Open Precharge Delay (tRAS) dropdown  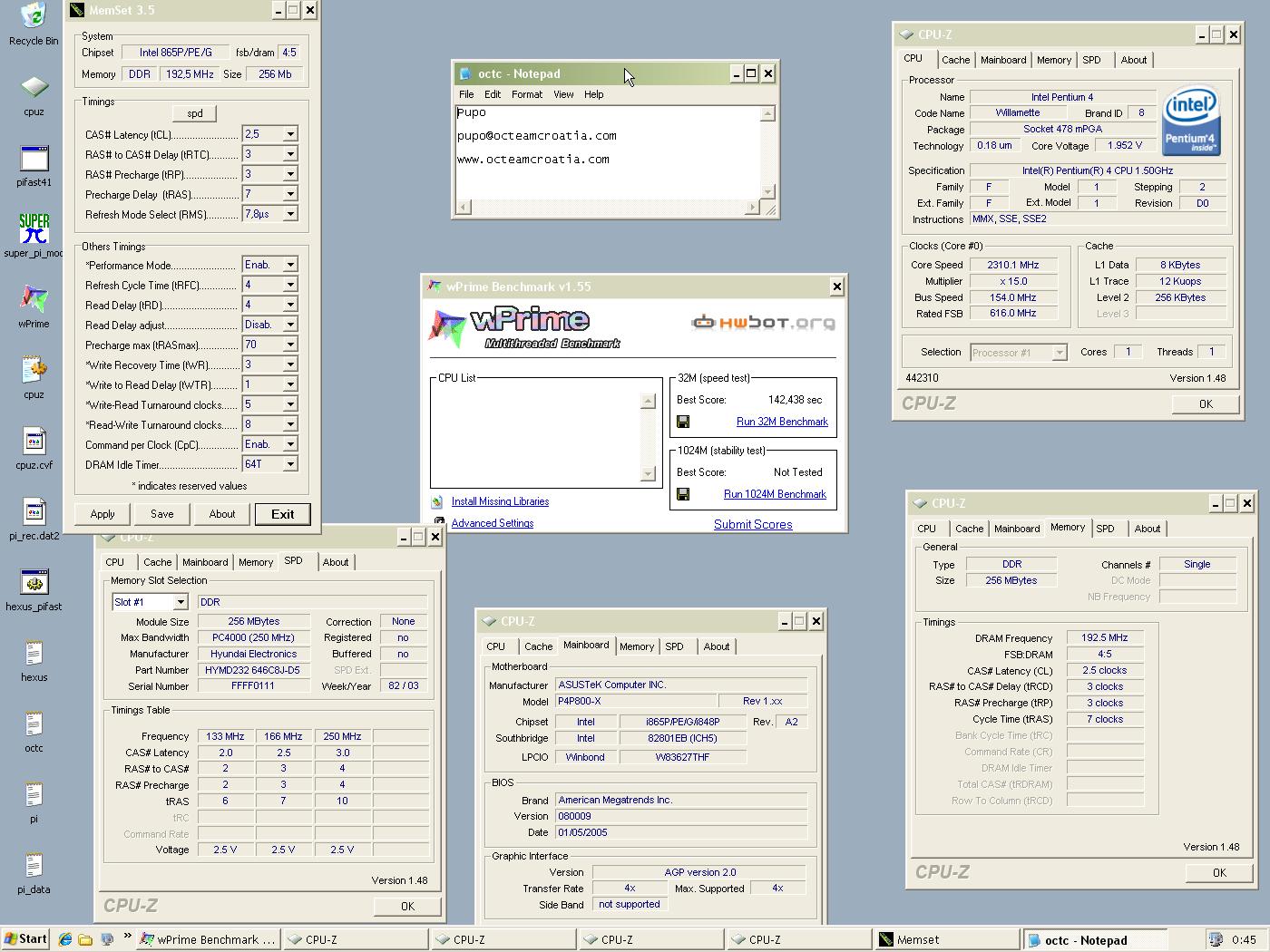[290, 194]
